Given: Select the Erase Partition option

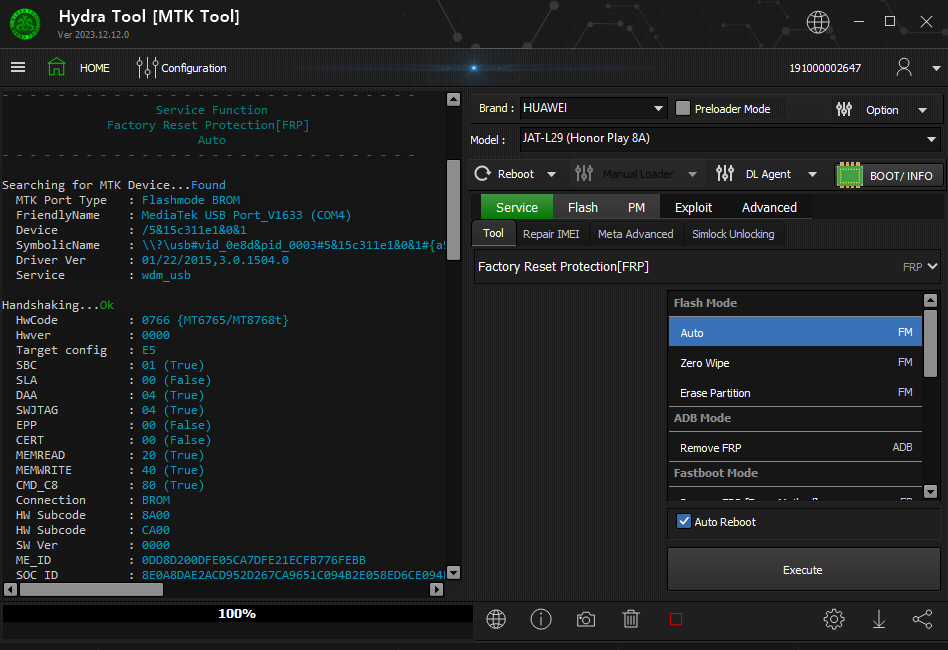Looking at the screenshot, I should [x=795, y=392].
